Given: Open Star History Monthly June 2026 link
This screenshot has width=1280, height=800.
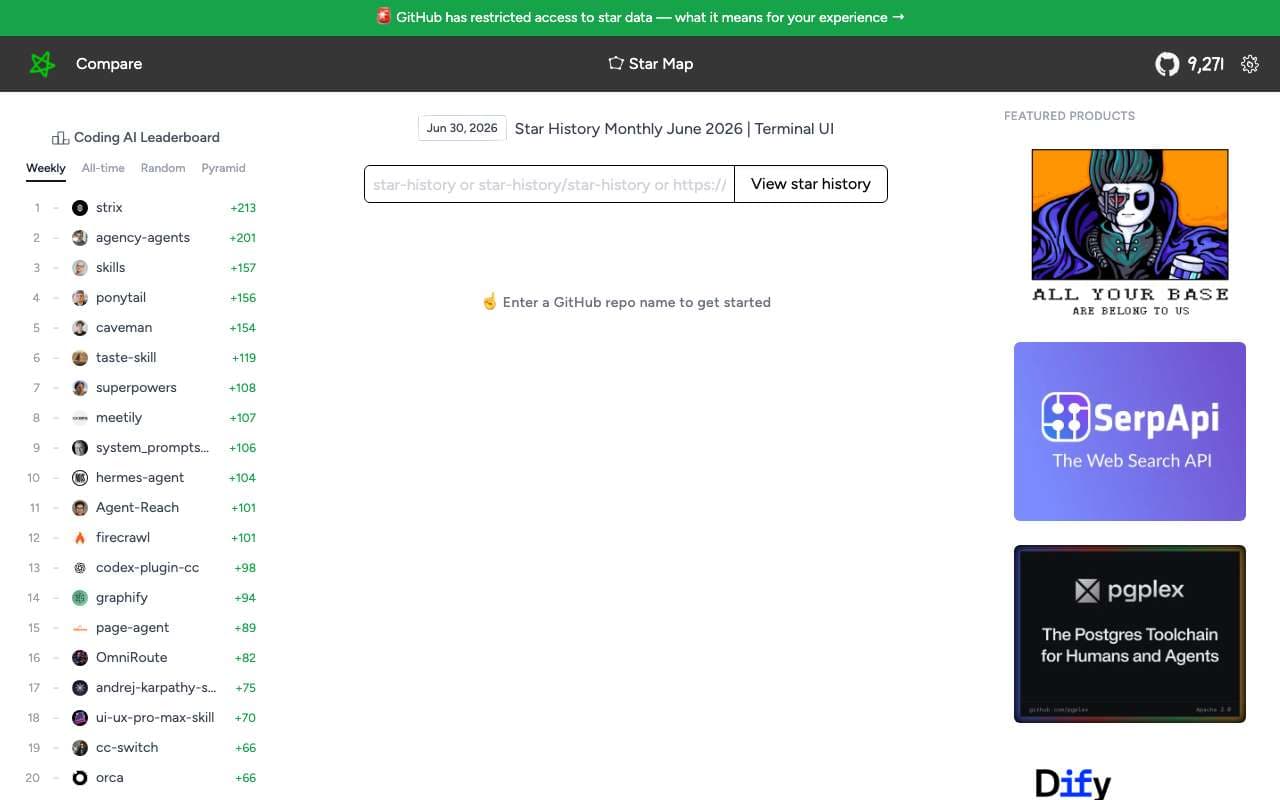Looking at the screenshot, I should [674, 128].
